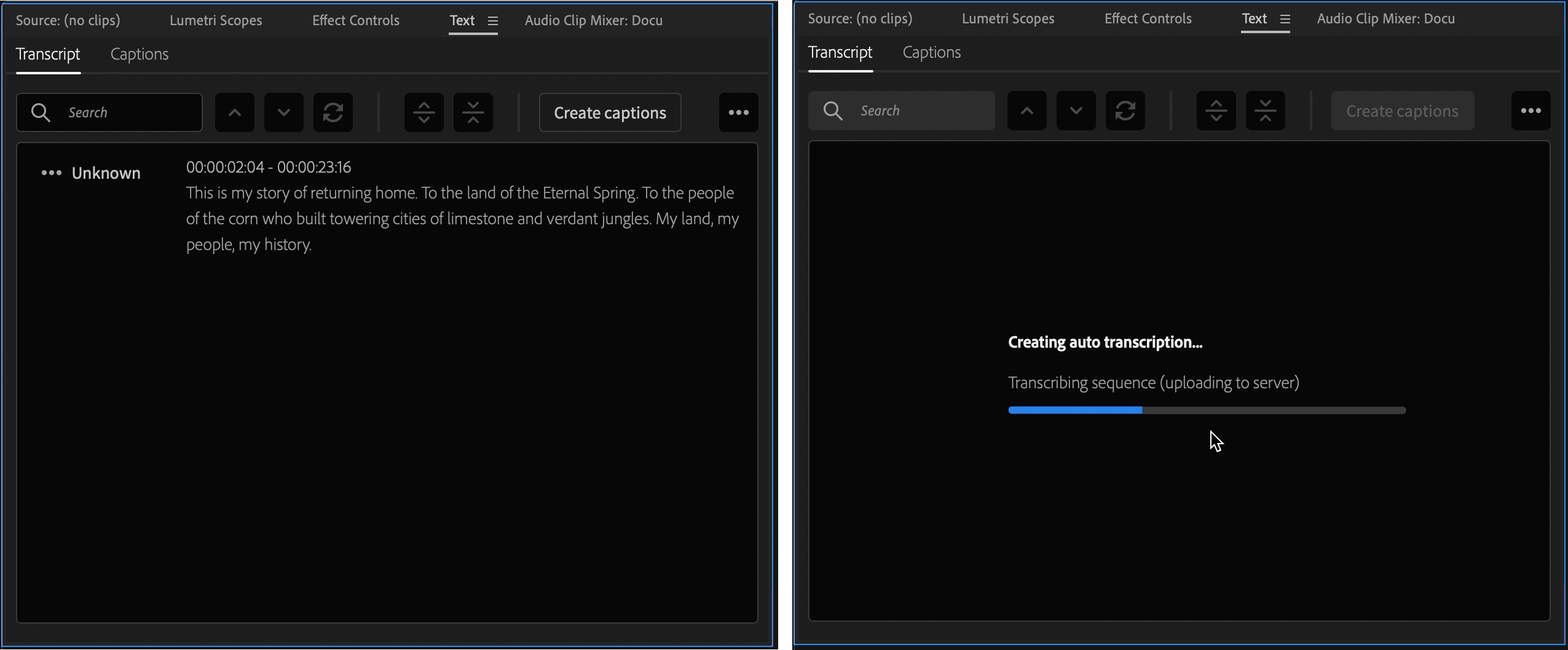Image resolution: width=1568 pixels, height=650 pixels.
Task: Focus the Search field in right panel
Action: coord(902,111)
